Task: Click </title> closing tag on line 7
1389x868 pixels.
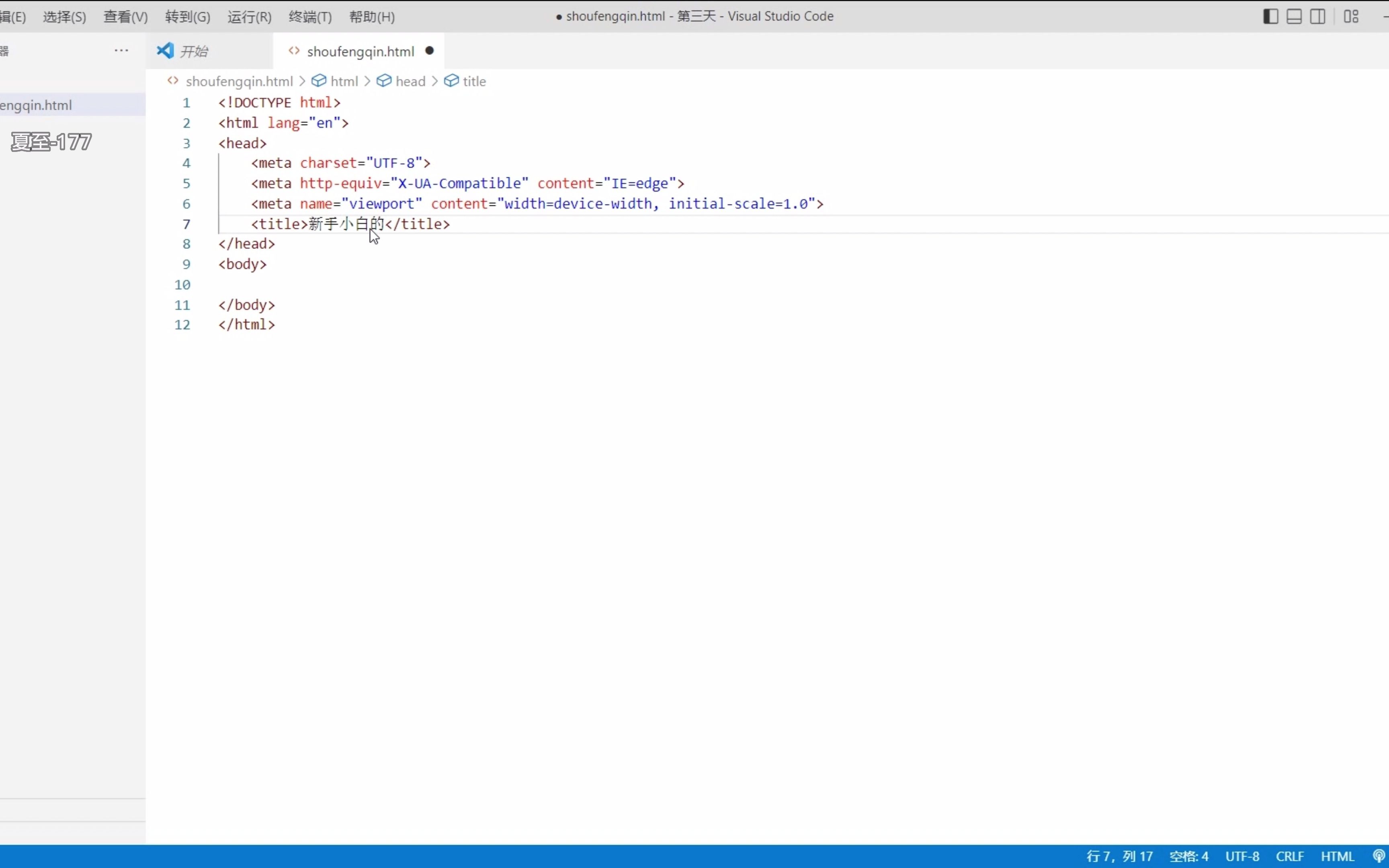Action: [418, 224]
